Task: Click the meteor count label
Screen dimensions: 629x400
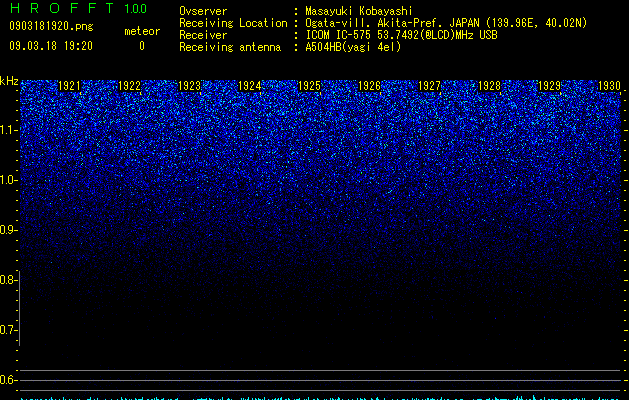Action: (x=142, y=31)
